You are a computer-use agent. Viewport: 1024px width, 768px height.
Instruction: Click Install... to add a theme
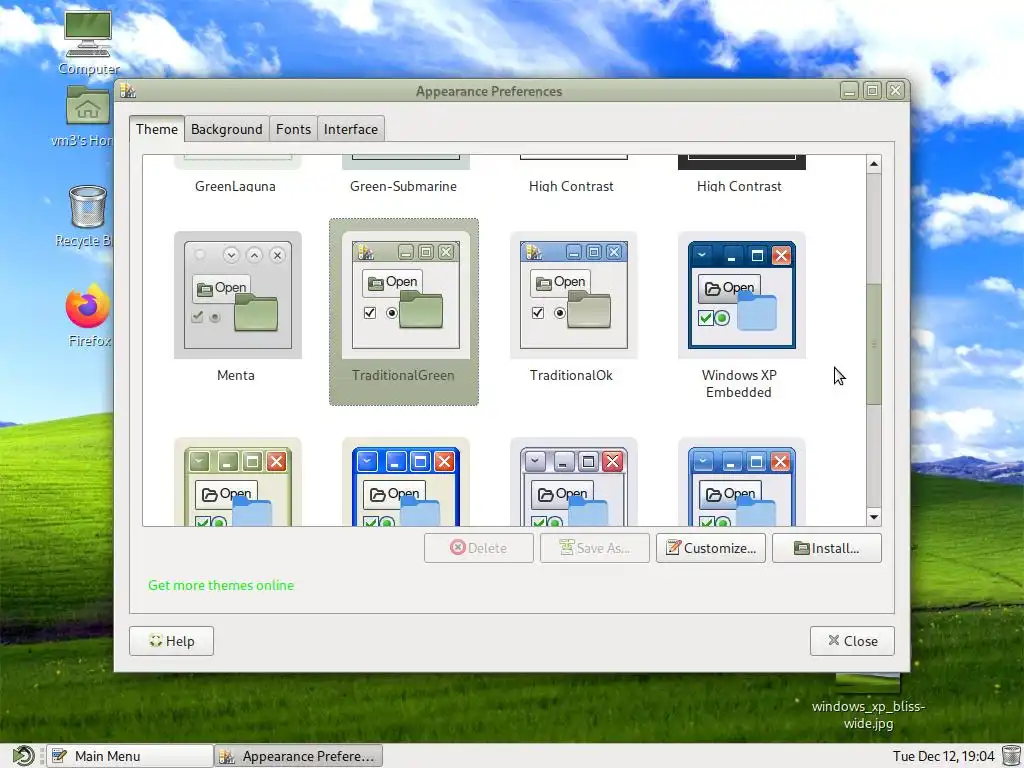tap(827, 548)
